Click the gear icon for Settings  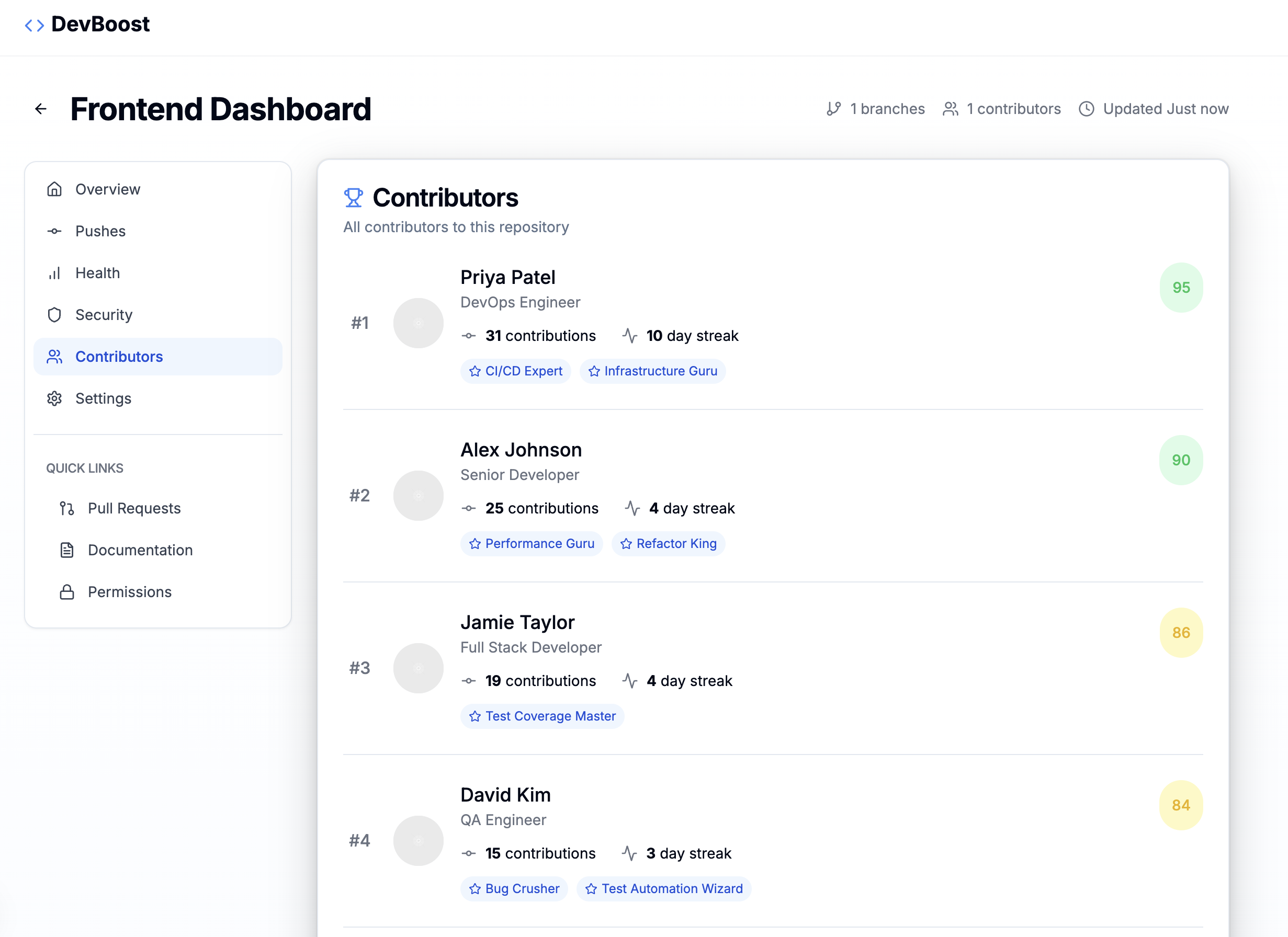pyautogui.click(x=54, y=398)
